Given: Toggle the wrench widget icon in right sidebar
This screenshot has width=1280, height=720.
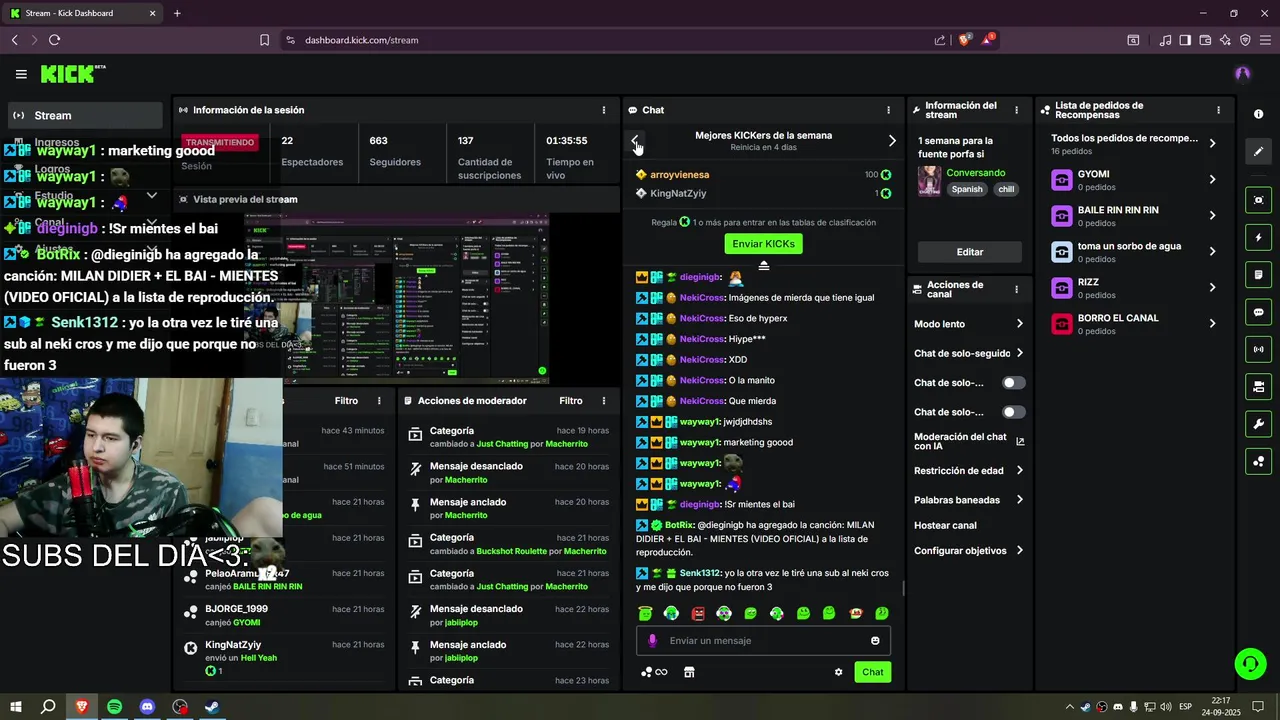Looking at the screenshot, I should 1258,424.
